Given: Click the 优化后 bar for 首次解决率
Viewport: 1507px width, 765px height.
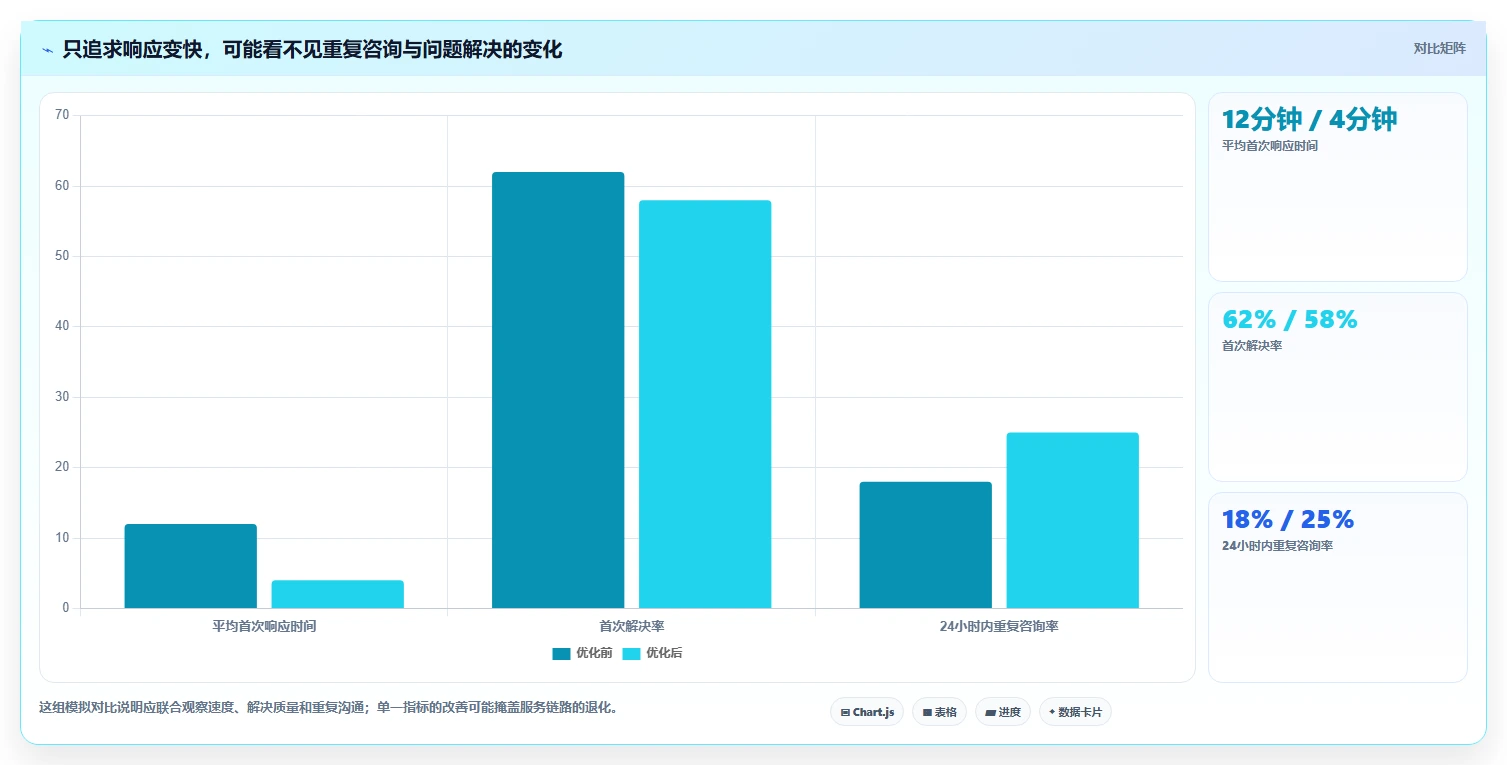Looking at the screenshot, I should point(705,404).
